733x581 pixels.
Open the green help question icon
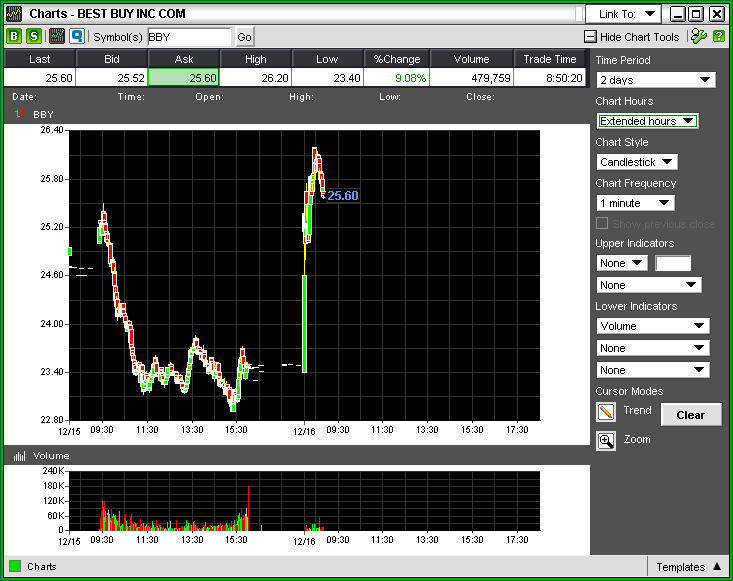tap(719, 36)
